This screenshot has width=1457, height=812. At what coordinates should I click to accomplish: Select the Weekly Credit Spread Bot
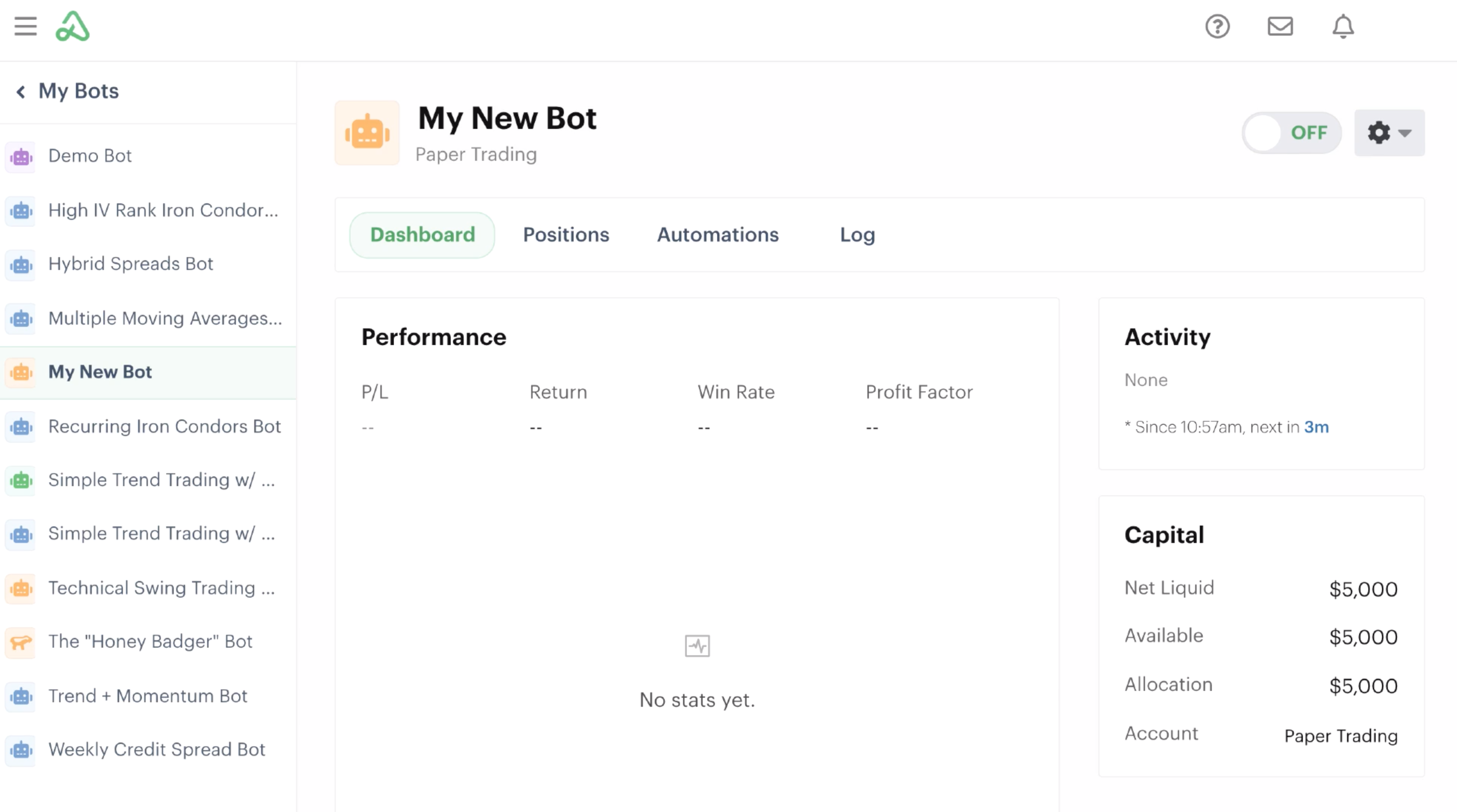pos(157,750)
